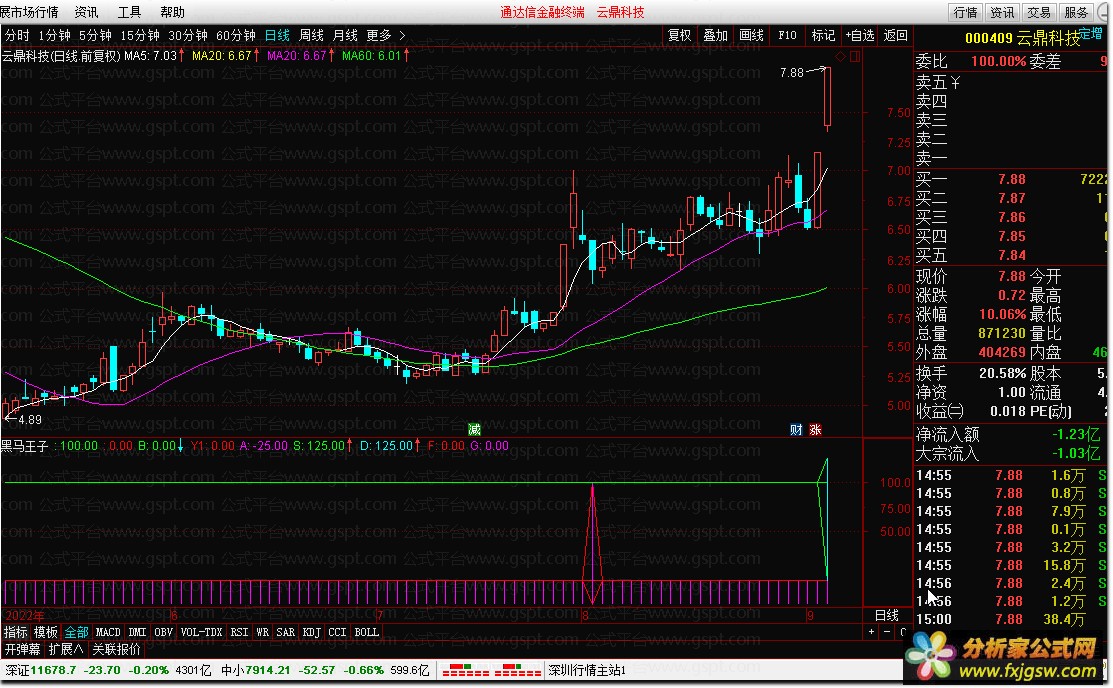Switch indicator to CCI

coord(337,632)
